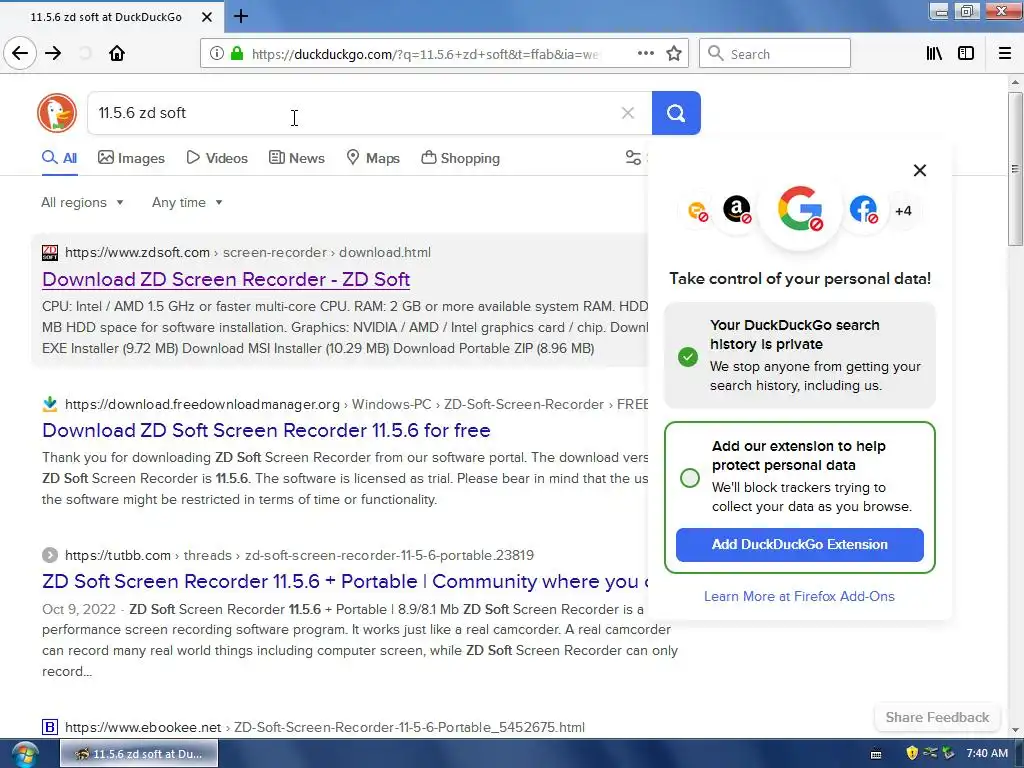The width and height of the screenshot is (1024, 768).
Task: Click the blocked Google tracker icon
Action: pyautogui.click(x=800, y=209)
